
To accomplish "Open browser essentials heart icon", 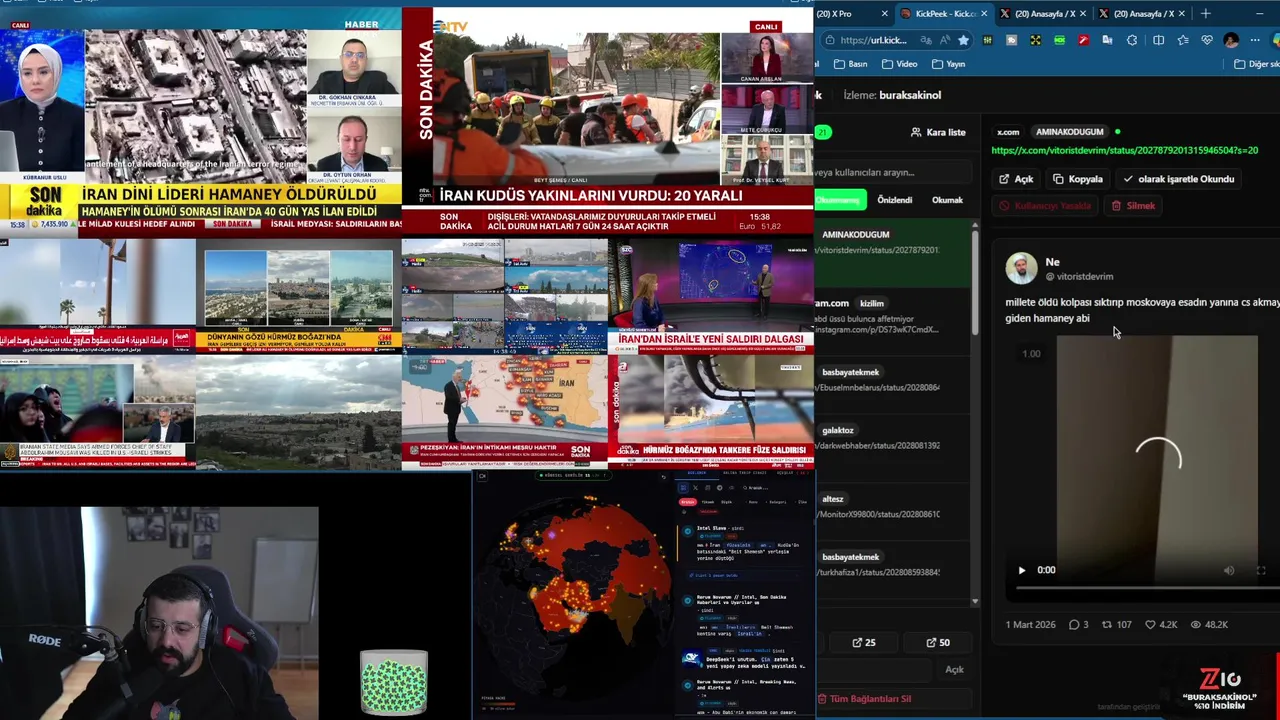I will click(1207, 40).
